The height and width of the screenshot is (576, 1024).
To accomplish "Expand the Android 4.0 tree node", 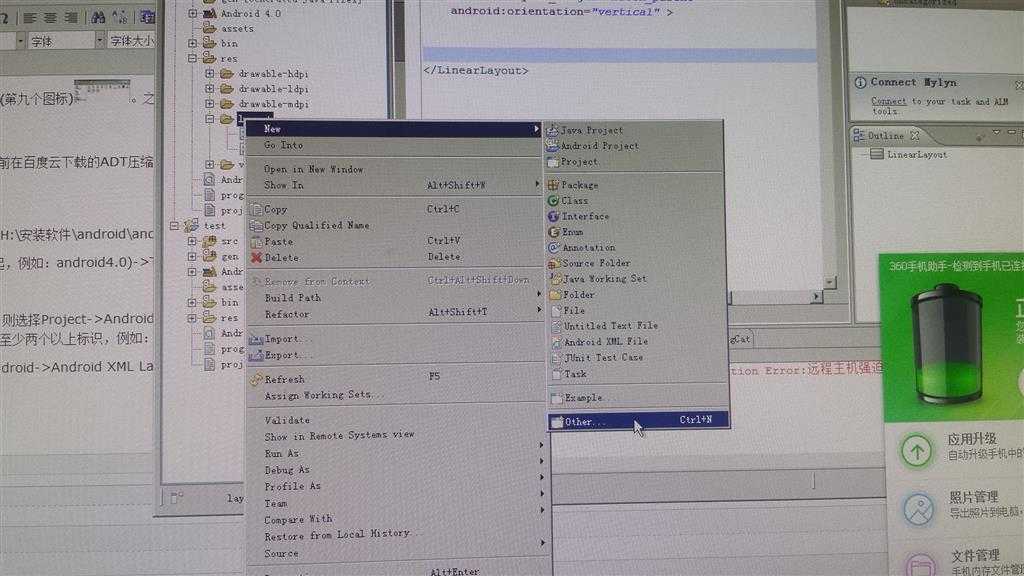I will pos(193,13).
